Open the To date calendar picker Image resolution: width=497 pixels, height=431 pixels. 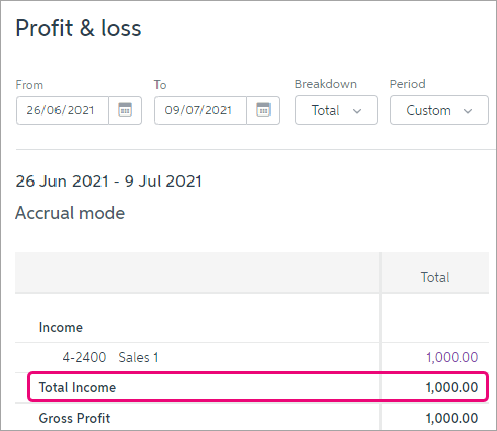point(263,110)
